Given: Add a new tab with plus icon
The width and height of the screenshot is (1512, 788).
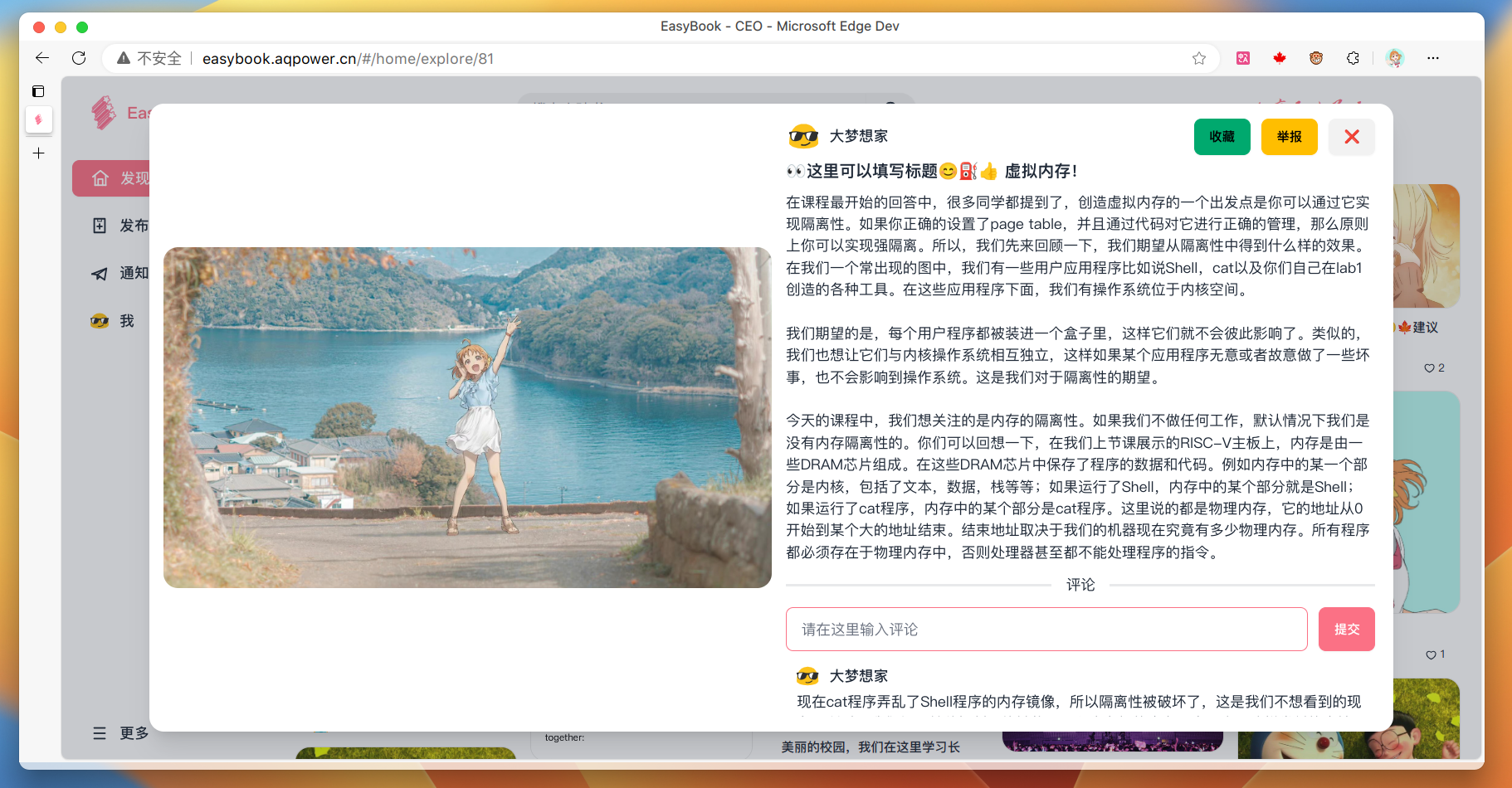Looking at the screenshot, I should click(38, 153).
